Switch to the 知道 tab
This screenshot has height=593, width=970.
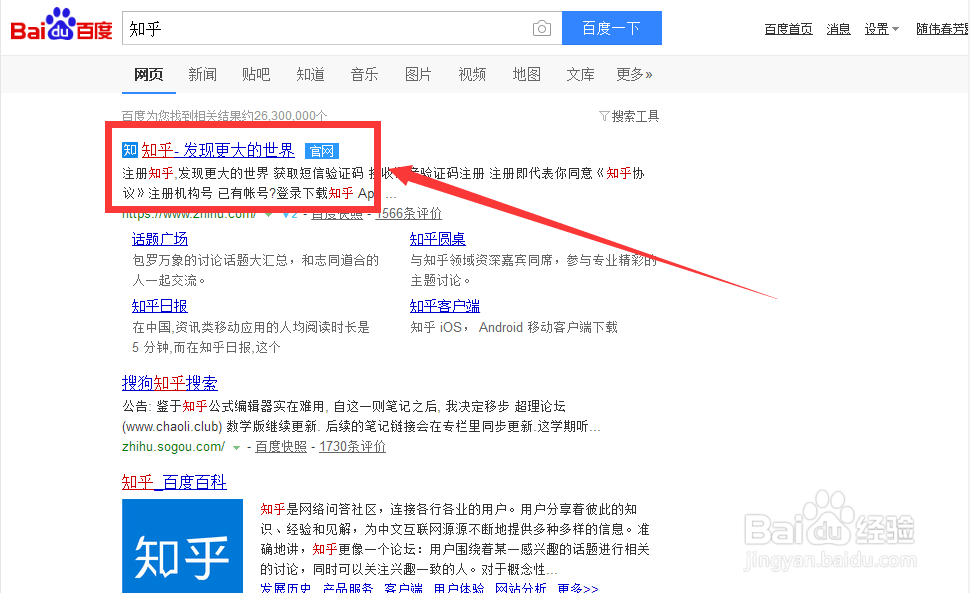[311, 75]
